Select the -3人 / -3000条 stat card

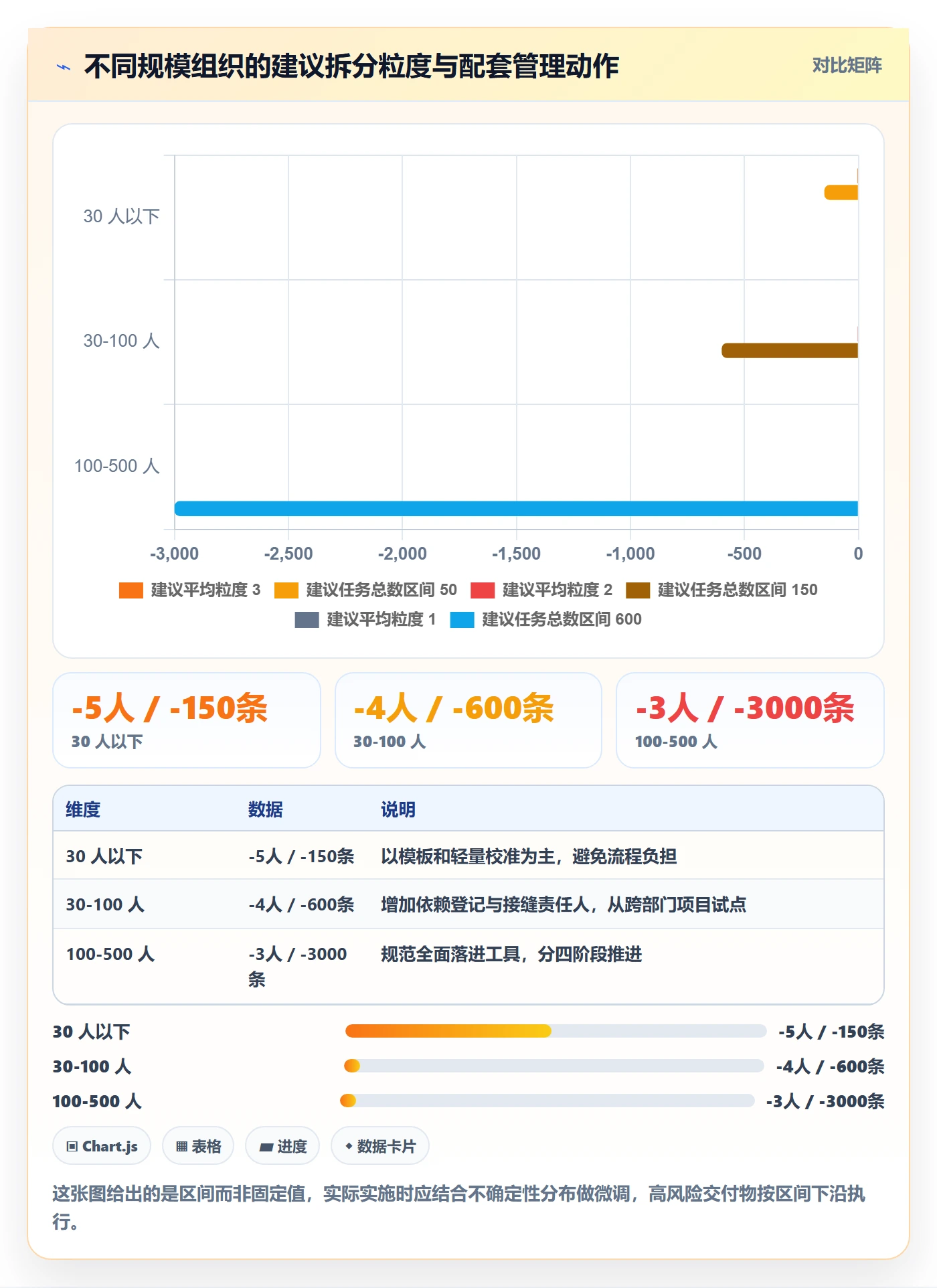click(x=750, y=720)
